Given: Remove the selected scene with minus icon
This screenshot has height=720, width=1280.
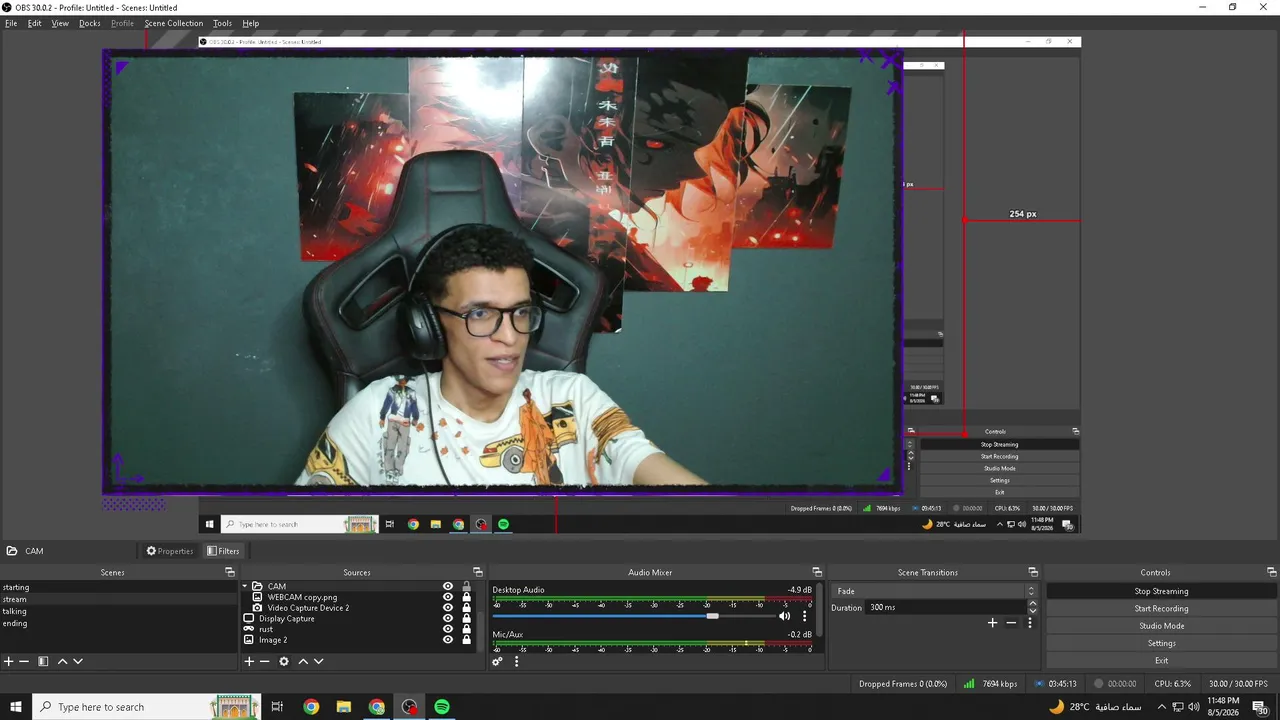Looking at the screenshot, I should [25, 661].
